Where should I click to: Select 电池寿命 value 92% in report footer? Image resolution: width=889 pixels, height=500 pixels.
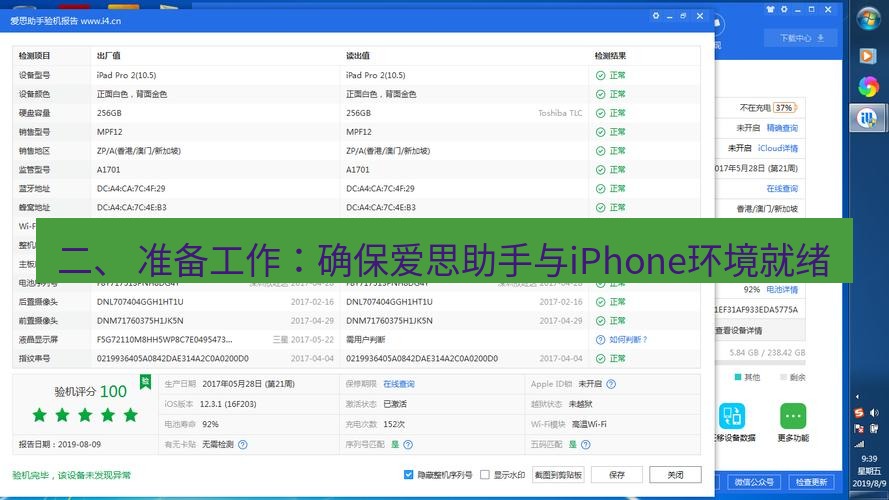(210, 424)
